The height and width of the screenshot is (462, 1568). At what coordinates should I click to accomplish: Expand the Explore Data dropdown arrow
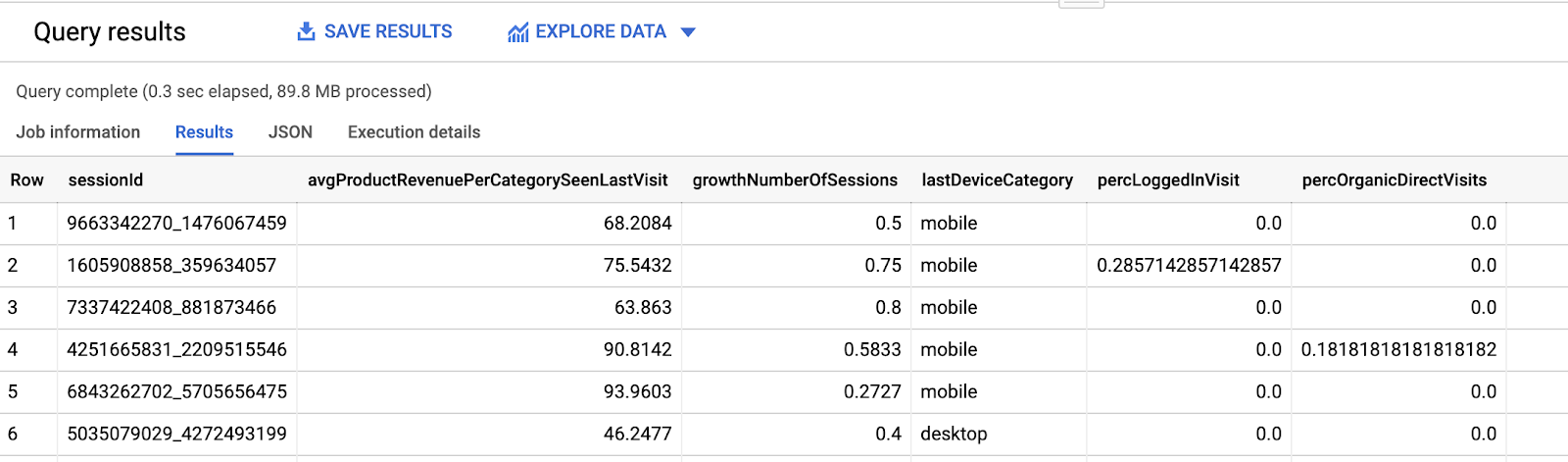(x=688, y=32)
